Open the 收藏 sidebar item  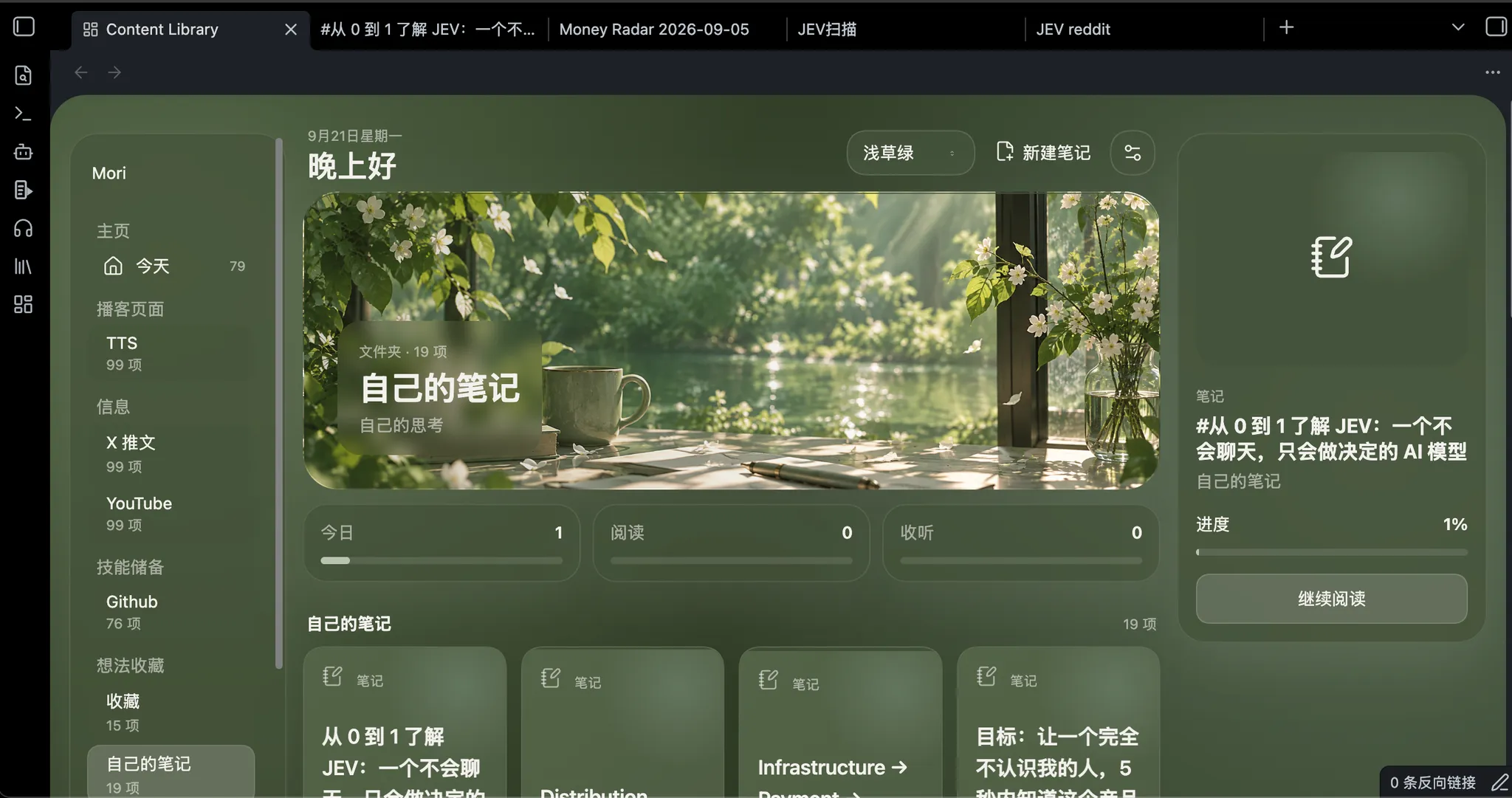[171, 712]
